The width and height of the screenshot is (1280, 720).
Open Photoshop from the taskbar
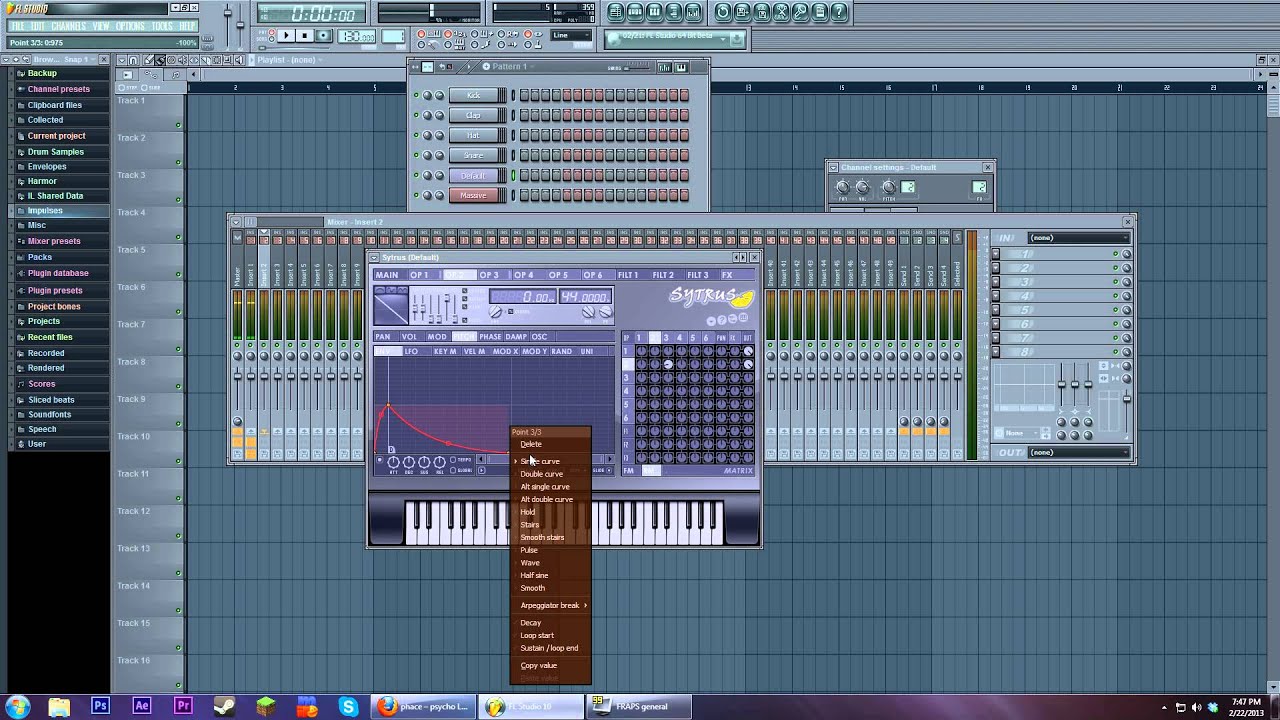tap(100, 706)
